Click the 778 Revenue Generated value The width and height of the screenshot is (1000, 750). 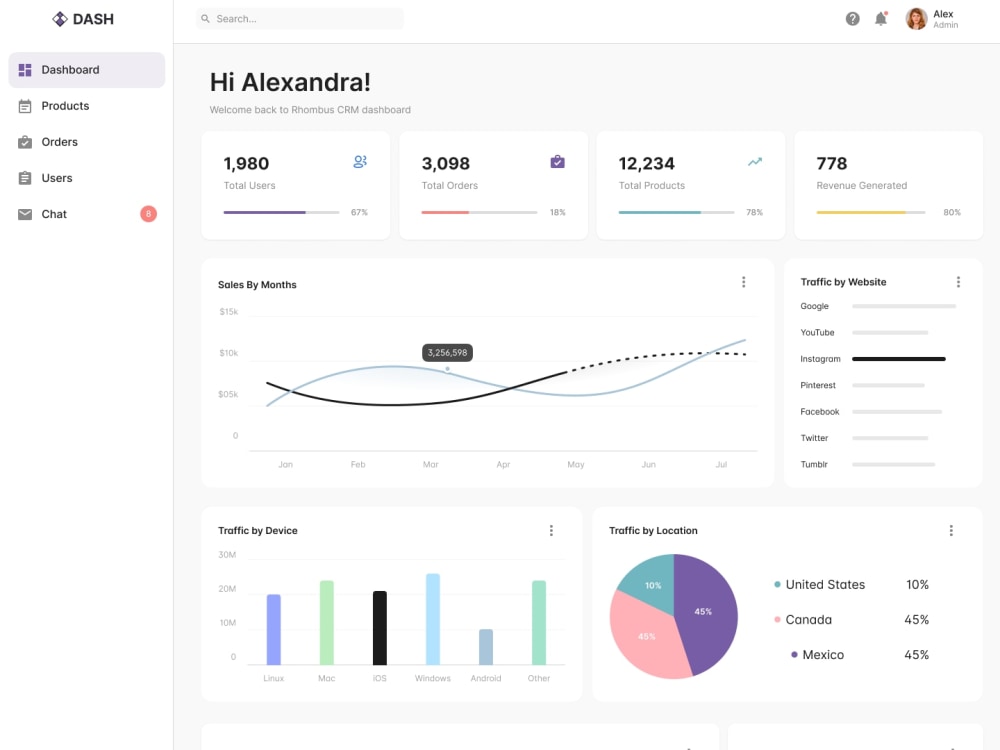tap(832, 164)
